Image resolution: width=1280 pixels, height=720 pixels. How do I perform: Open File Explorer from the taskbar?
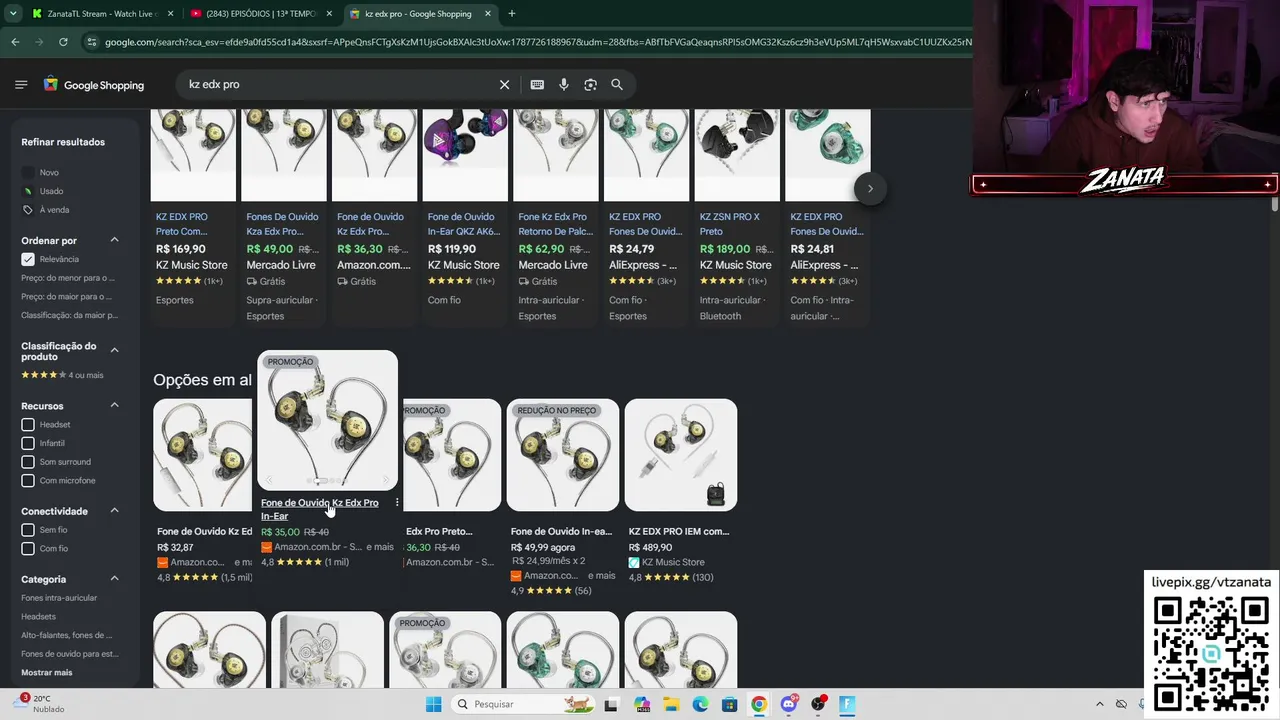pyautogui.click(x=671, y=704)
